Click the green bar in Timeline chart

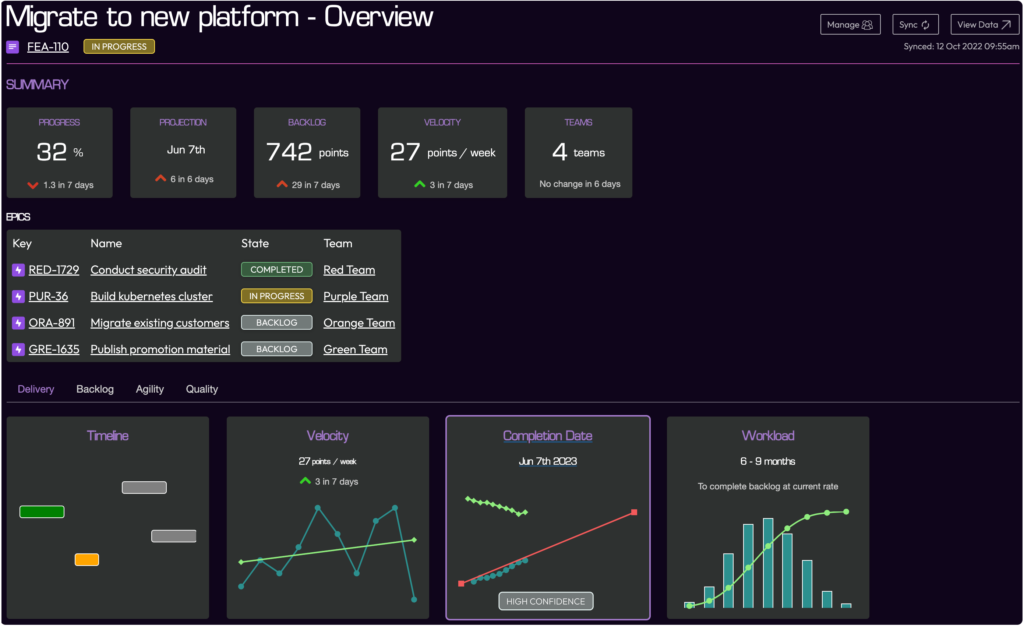pyautogui.click(x=42, y=512)
